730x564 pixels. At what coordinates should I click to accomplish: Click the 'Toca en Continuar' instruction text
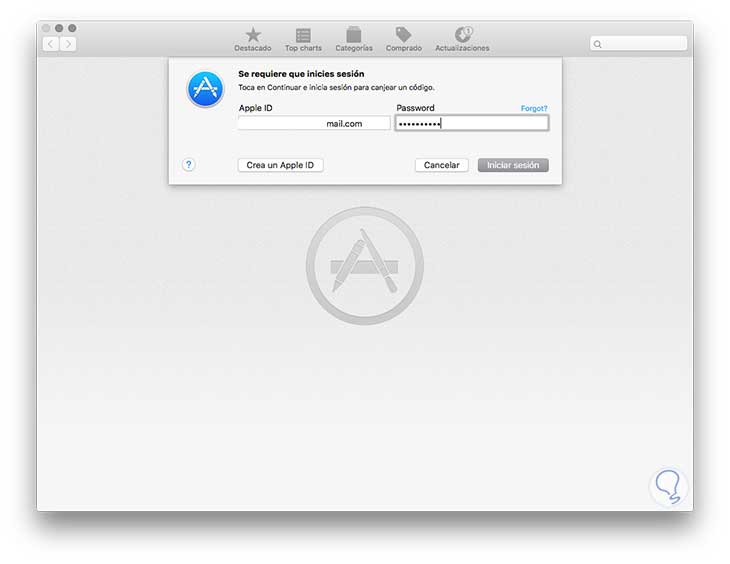click(x=336, y=88)
